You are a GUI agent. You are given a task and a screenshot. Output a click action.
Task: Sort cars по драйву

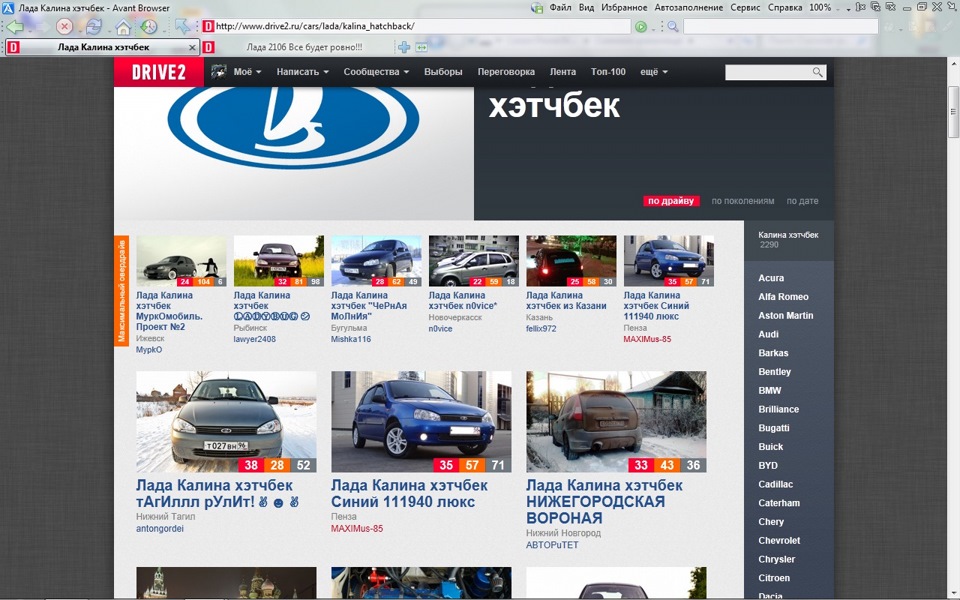671,201
